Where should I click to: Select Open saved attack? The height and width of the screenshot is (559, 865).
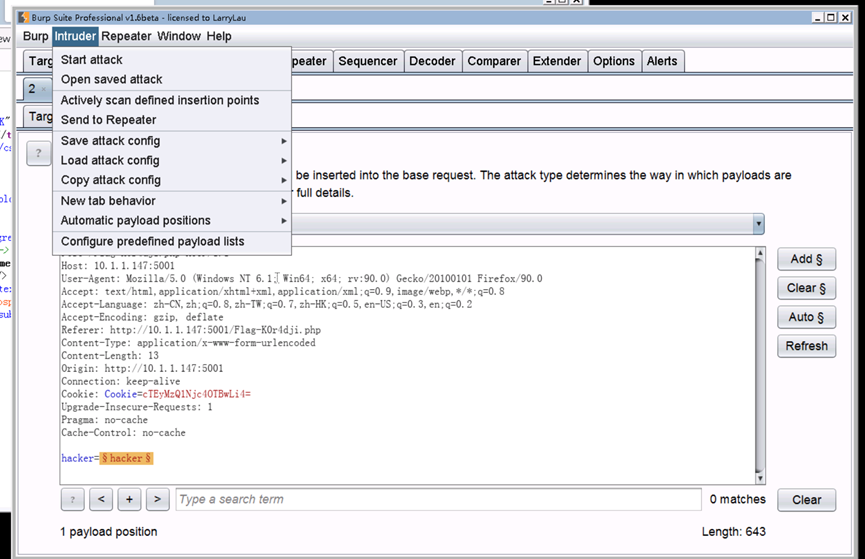(x=172, y=79)
